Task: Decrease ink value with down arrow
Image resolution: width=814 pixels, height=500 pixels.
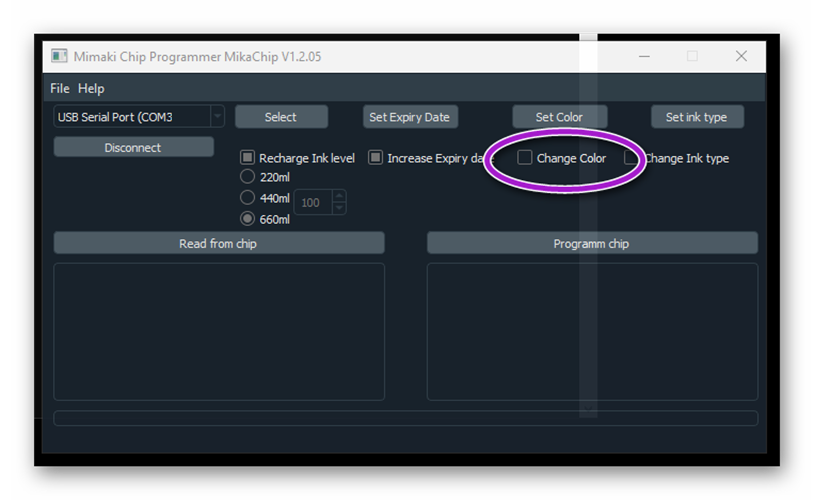Action: [x=339, y=208]
